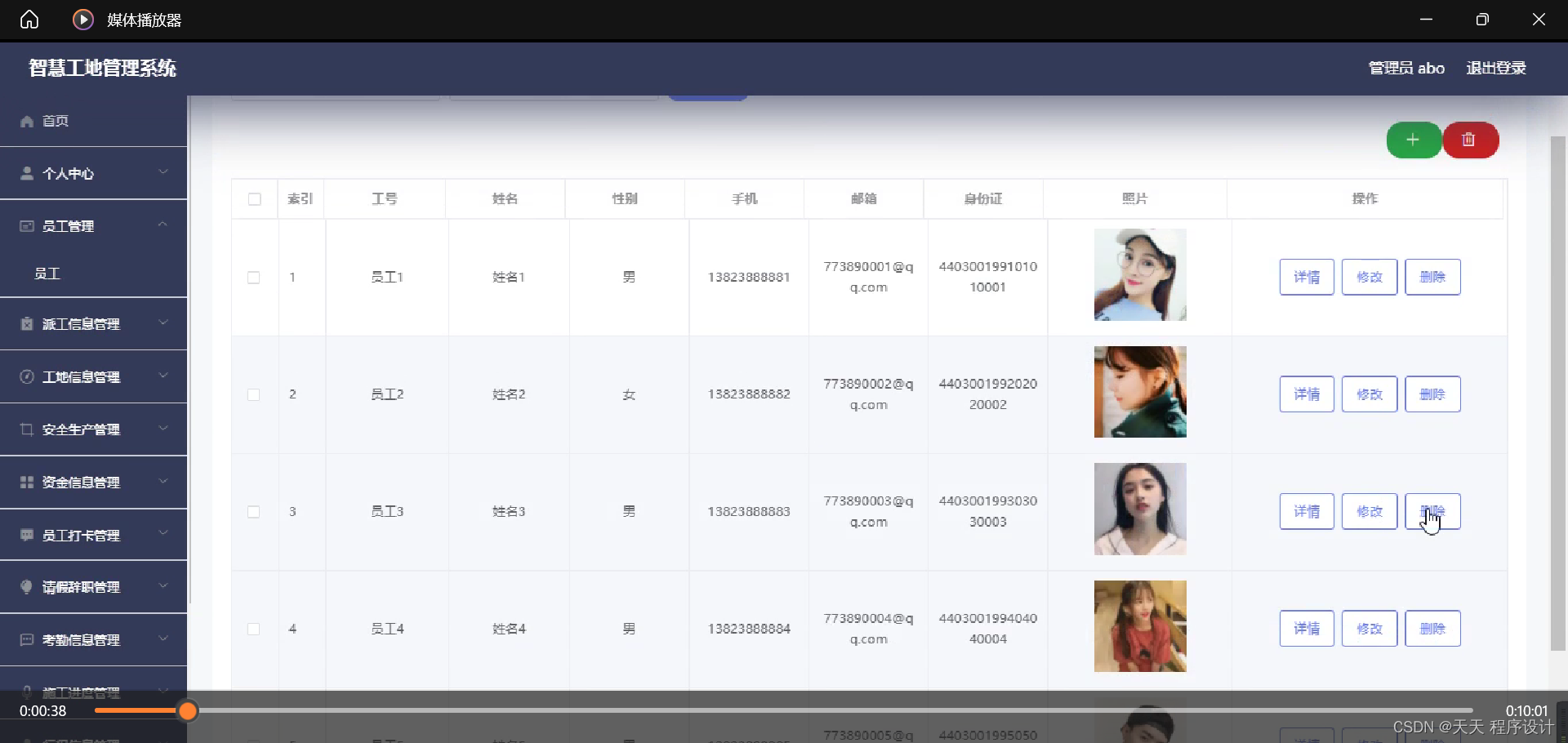The image size is (1568, 743).
Task: Expand the 员工打卡管理 chevron
Action: (x=163, y=533)
